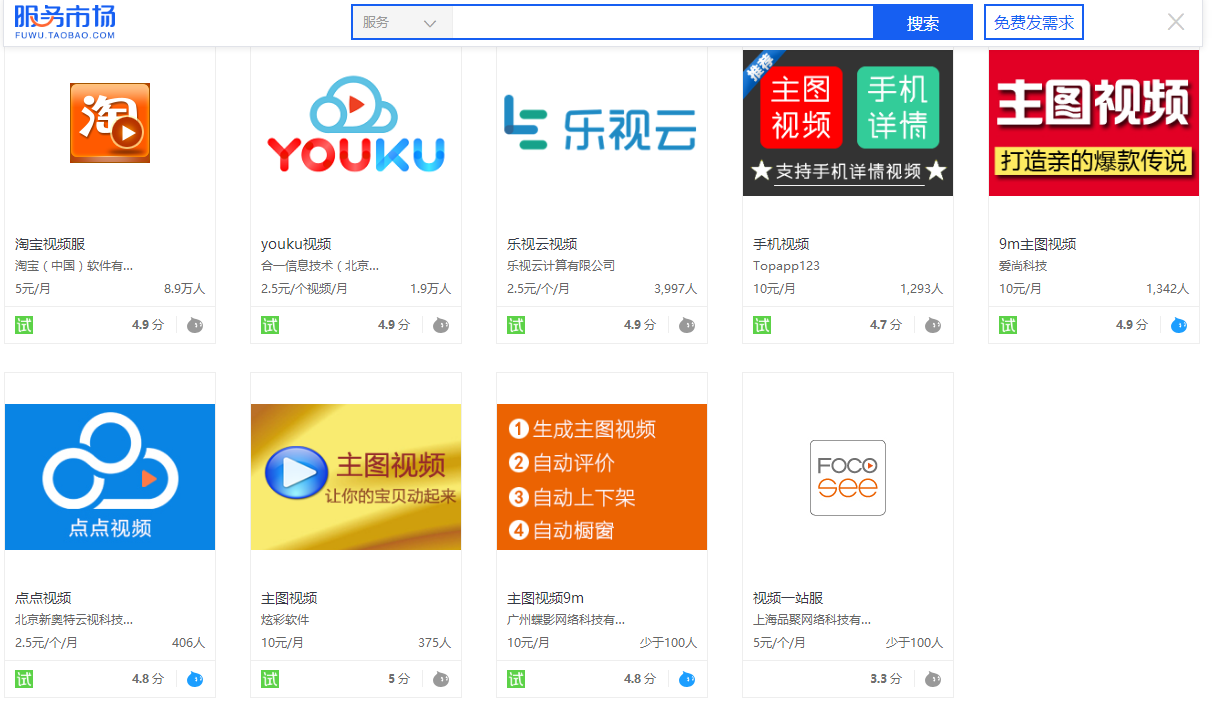Click Wangwang icon on 乐视云视频 card
Image resolution: width=1212 pixels, height=710 pixels.
687,325
